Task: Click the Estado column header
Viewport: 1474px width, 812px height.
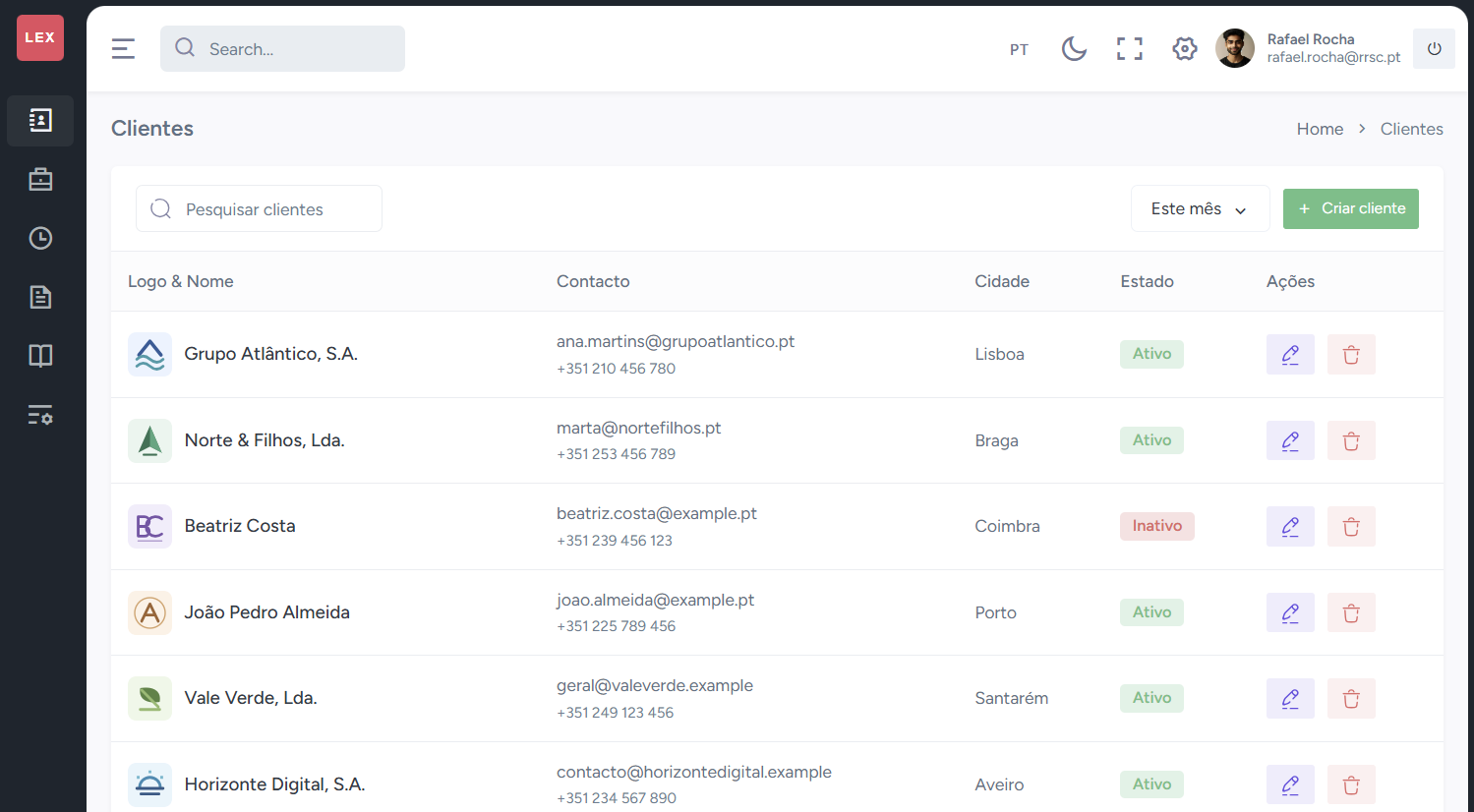Action: 1147,281
